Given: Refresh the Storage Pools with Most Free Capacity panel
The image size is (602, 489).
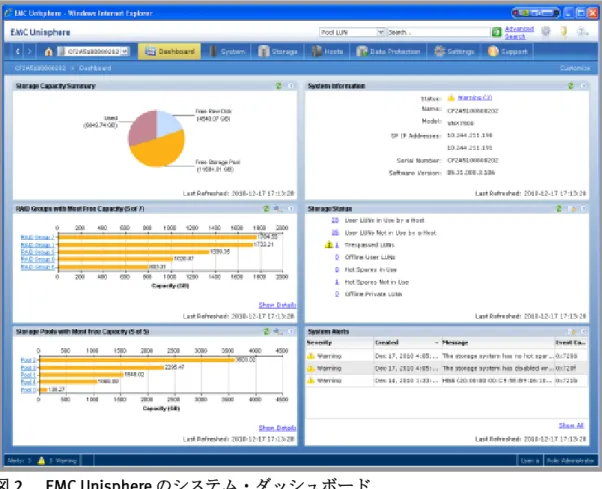Looking at the screenshot, I should [266, 331].
